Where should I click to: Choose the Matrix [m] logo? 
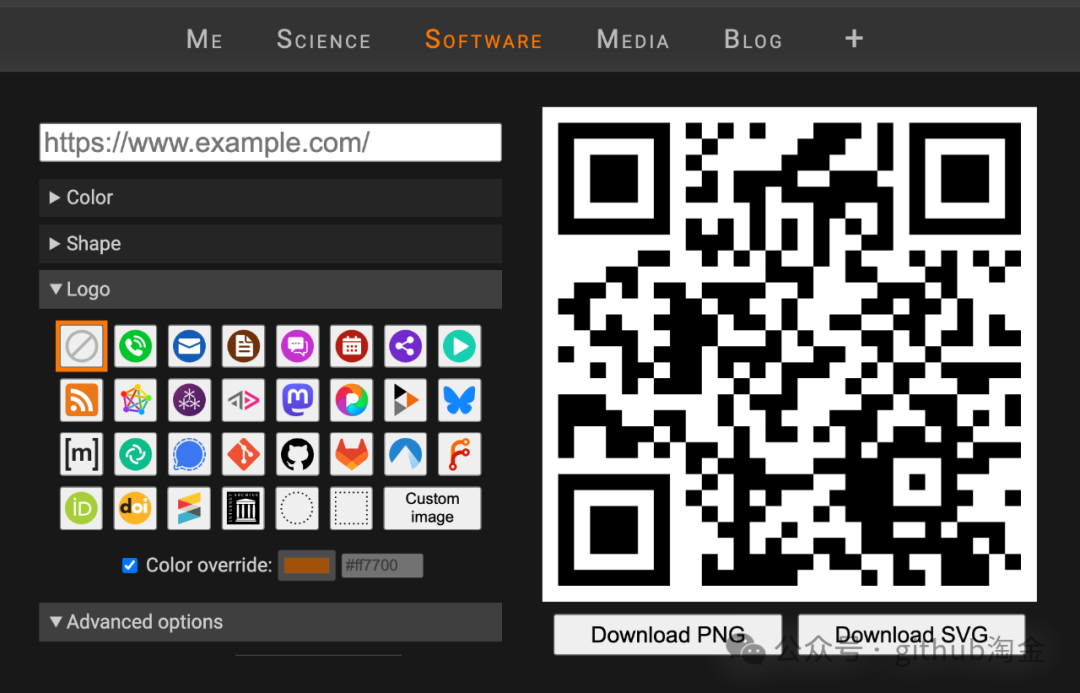(81, 454)
